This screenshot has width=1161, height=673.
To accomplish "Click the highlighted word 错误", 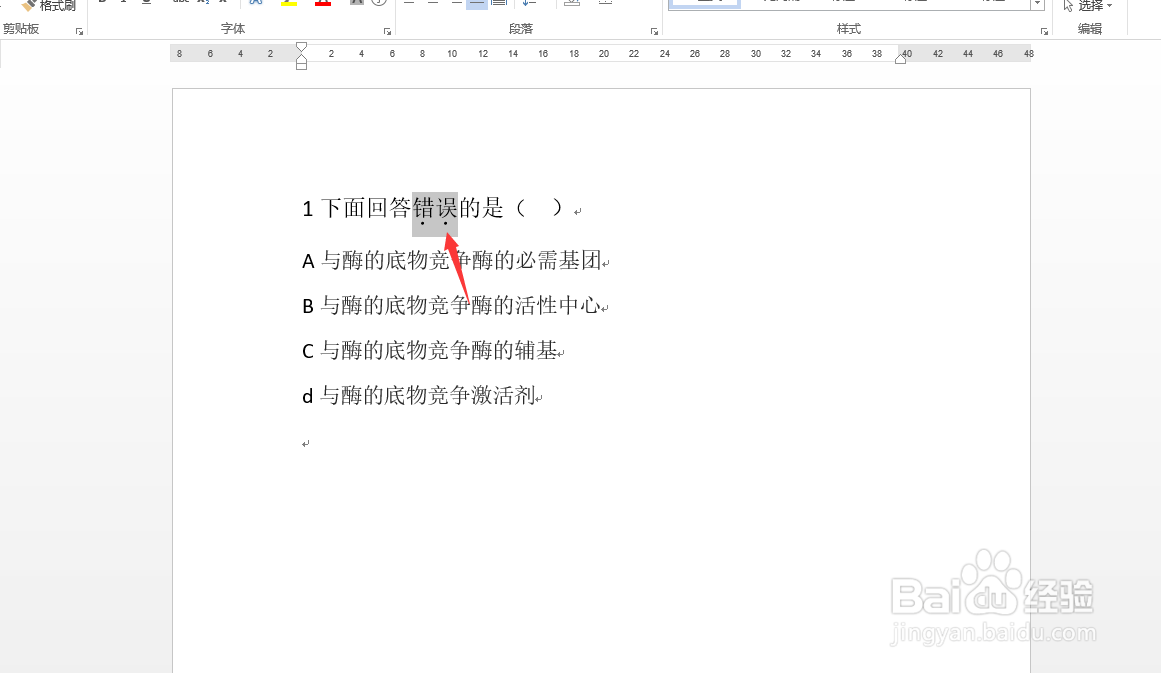I will [x=435, y=209].
